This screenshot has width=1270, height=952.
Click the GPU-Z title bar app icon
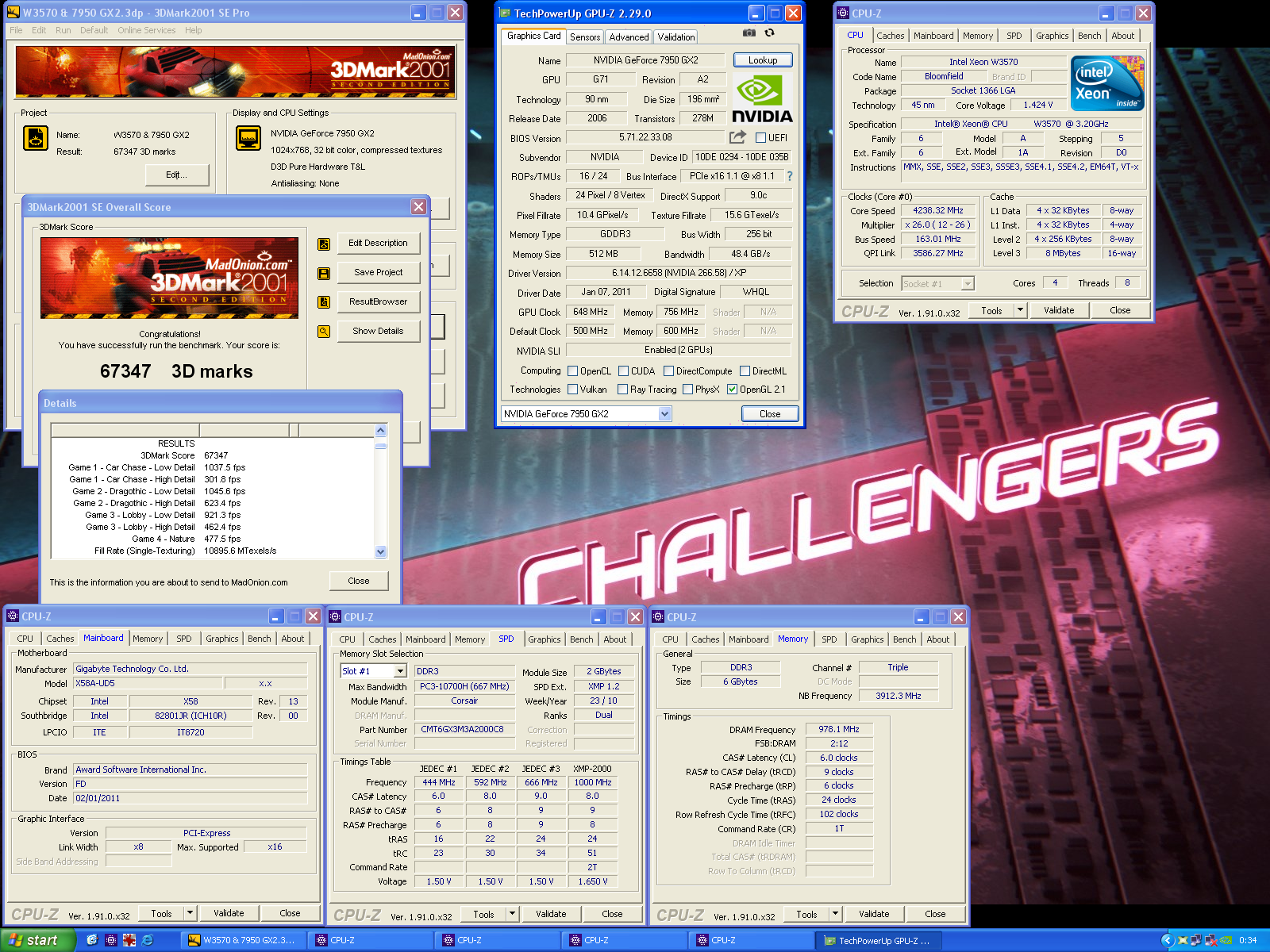pos(505,13)
